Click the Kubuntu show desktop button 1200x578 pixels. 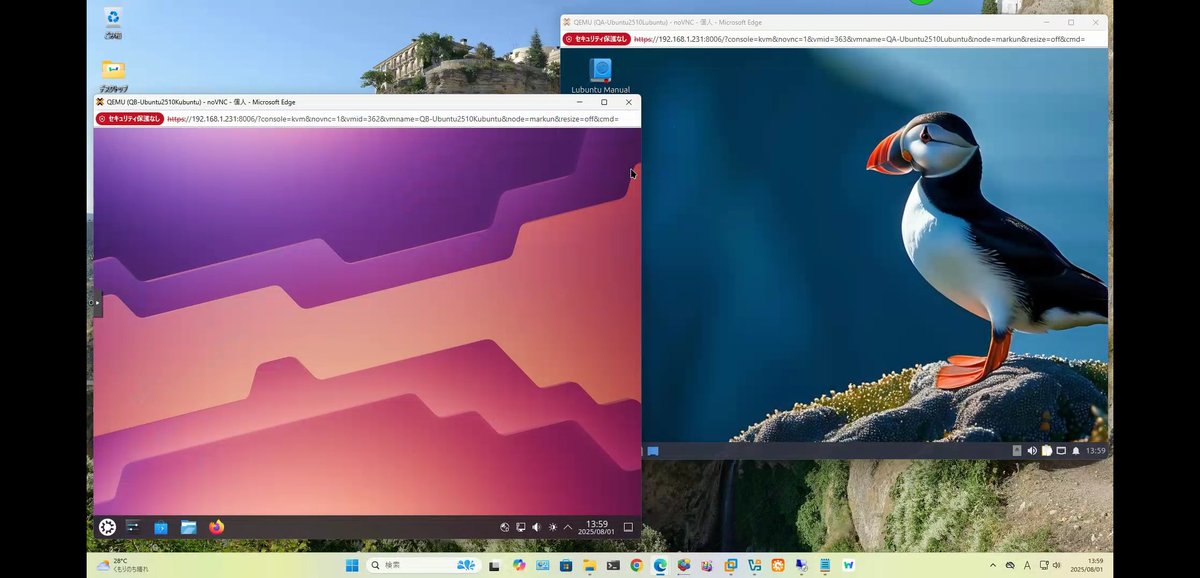pyautogui.click(x=628, y=527)
